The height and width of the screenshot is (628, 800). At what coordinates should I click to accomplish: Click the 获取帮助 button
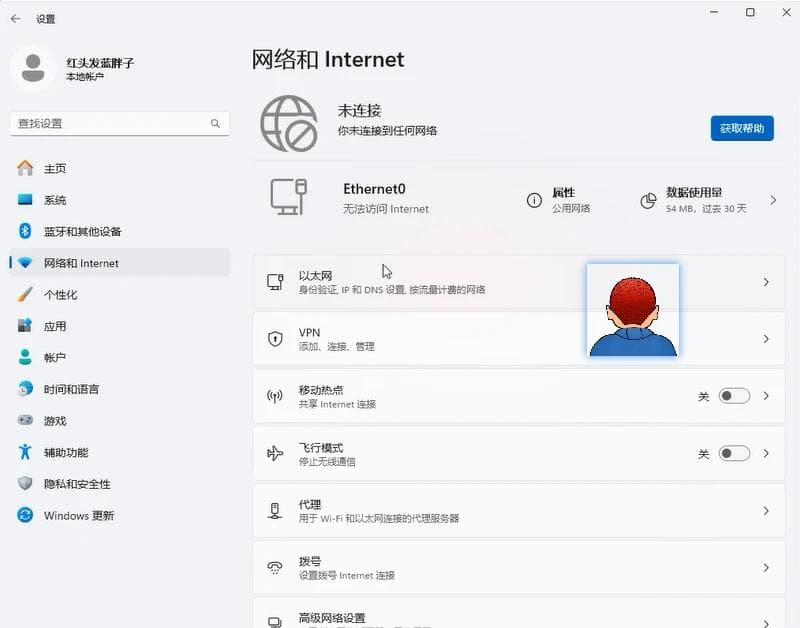pos(742,128)
